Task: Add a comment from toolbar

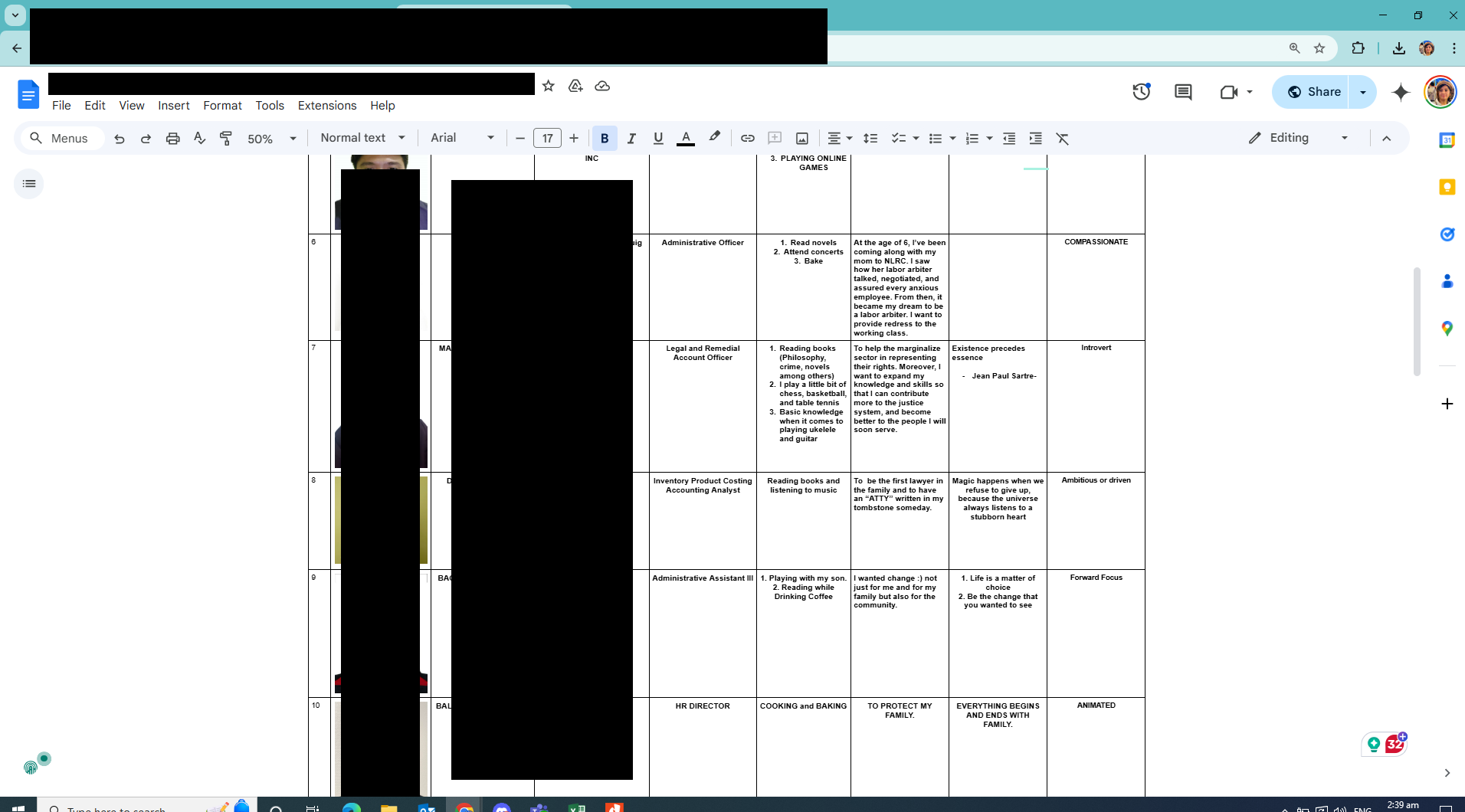Action: (775, 139)
